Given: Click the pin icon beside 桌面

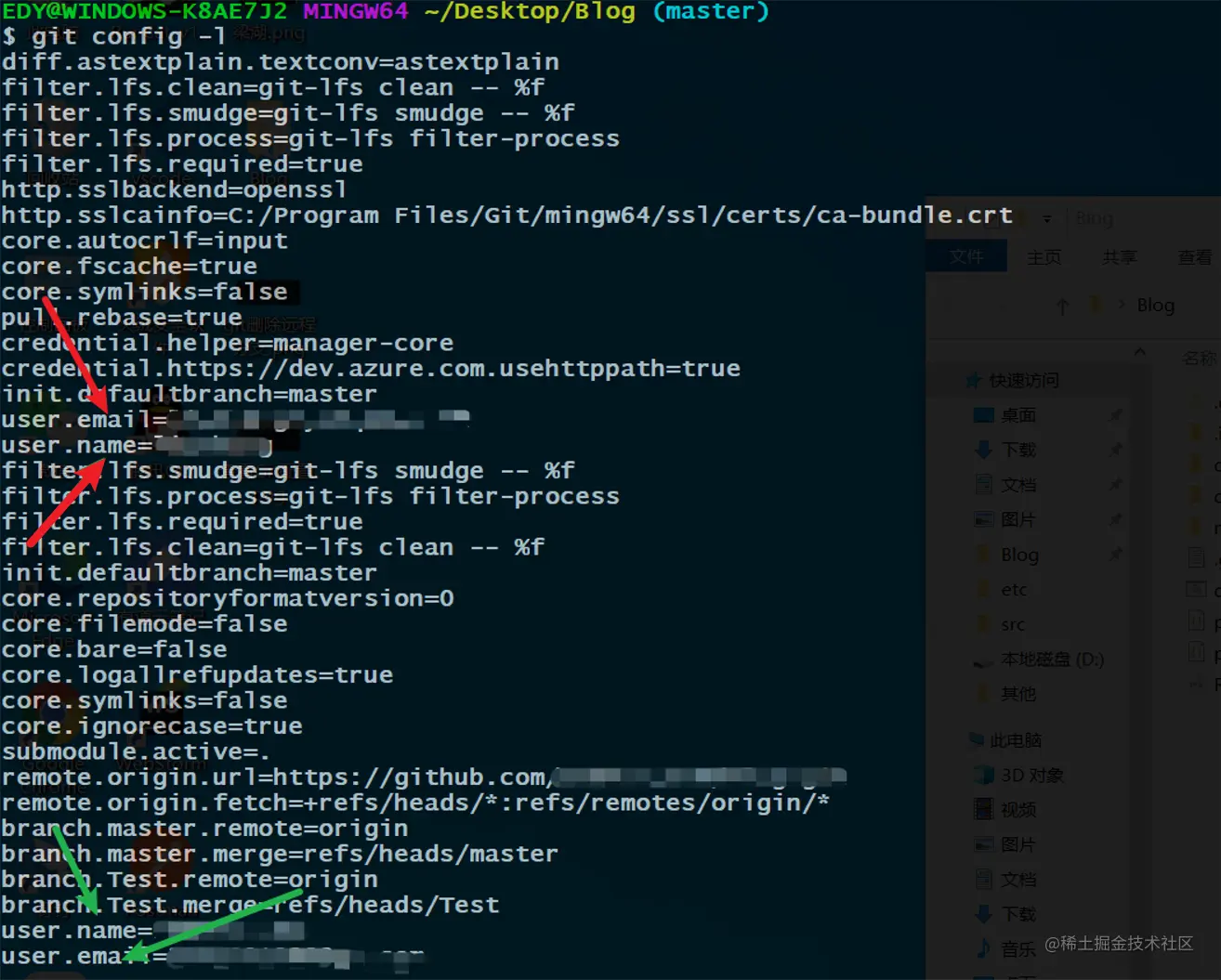Looking at the screenshot, I should click(1115, 415).
